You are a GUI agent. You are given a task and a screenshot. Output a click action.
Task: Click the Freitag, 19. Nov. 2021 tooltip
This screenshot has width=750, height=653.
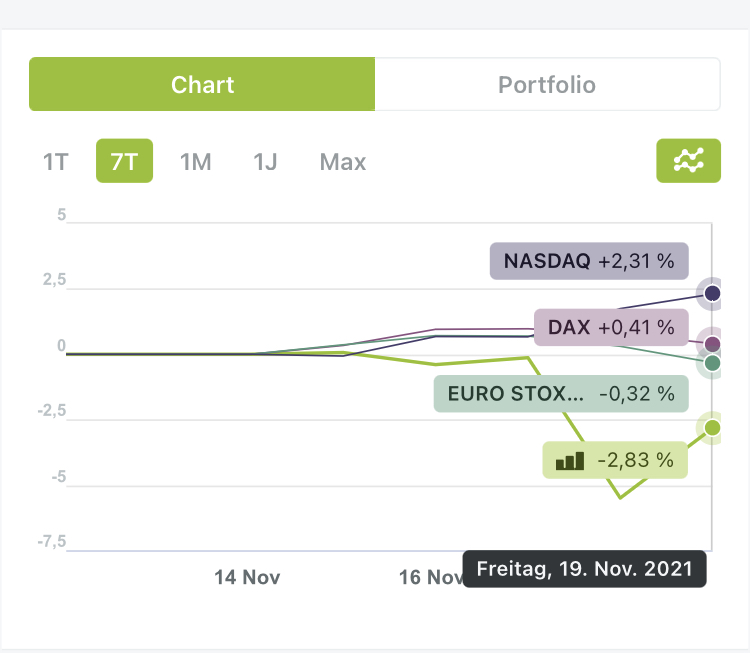(585, 569)
